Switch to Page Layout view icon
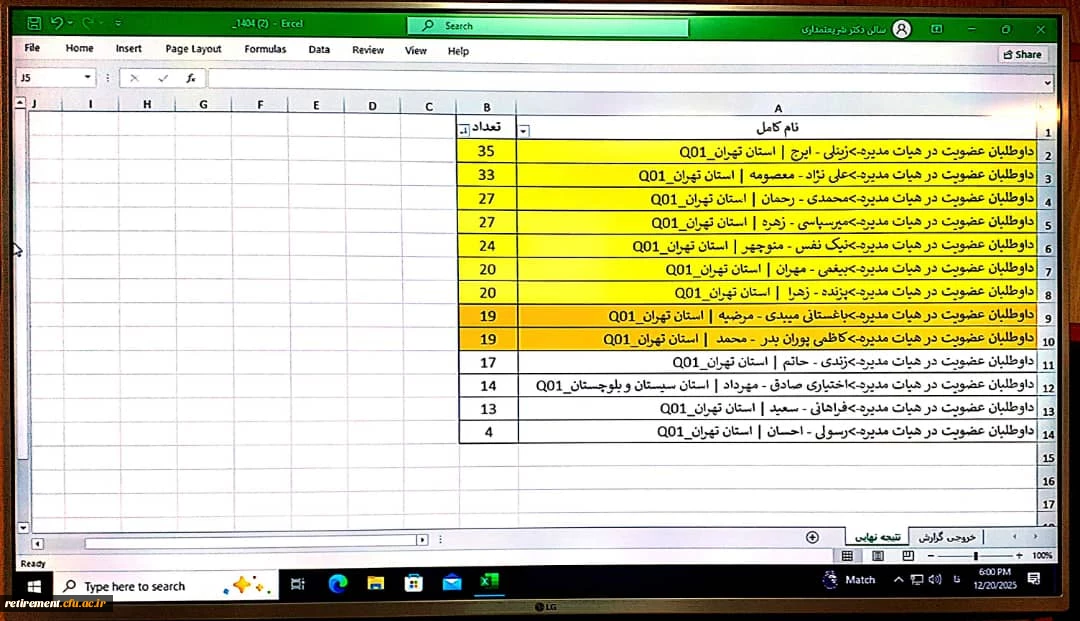Screen dimensions: 1080x621 pos(877,555)
